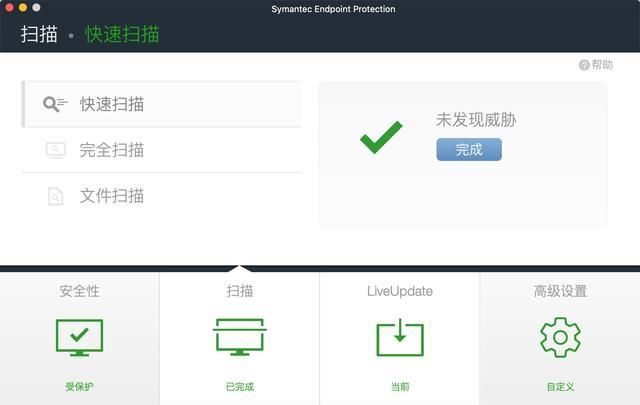
Task: Switch to the 高级设置 tab
Action: 560,338
